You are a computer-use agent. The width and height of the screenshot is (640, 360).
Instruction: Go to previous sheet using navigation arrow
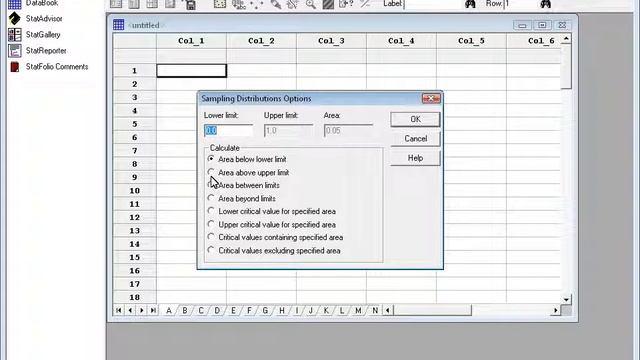[130, 311]
